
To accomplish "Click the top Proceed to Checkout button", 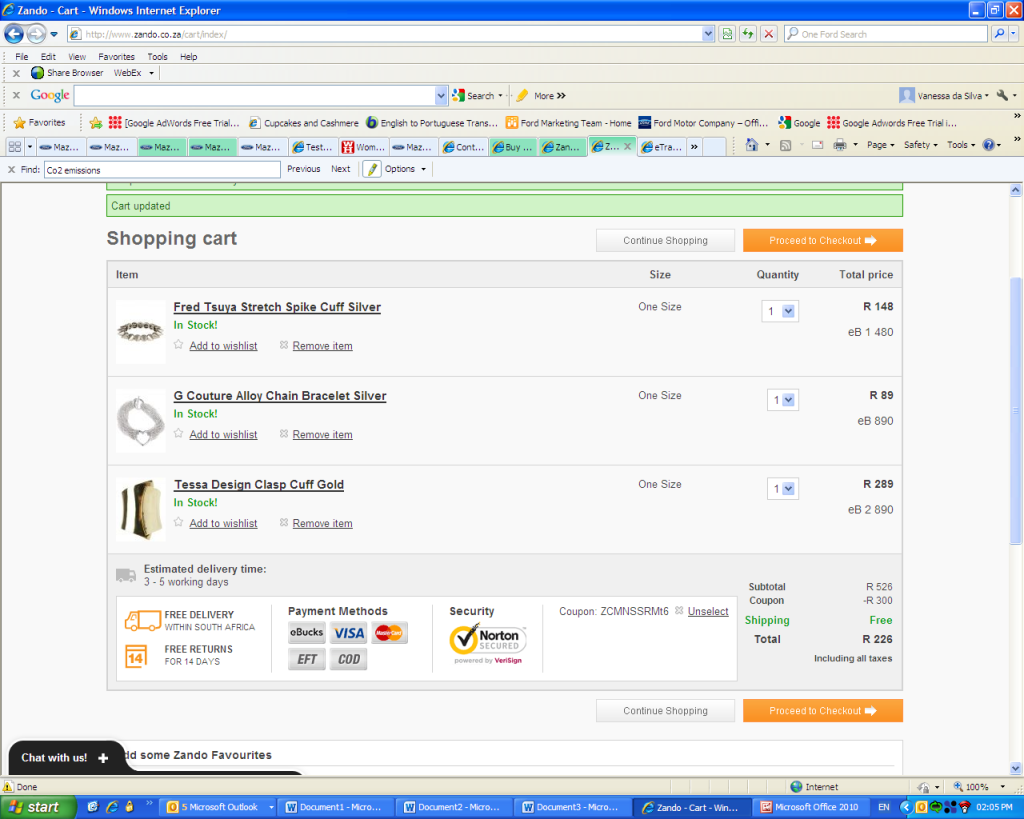I will (823, 240).
